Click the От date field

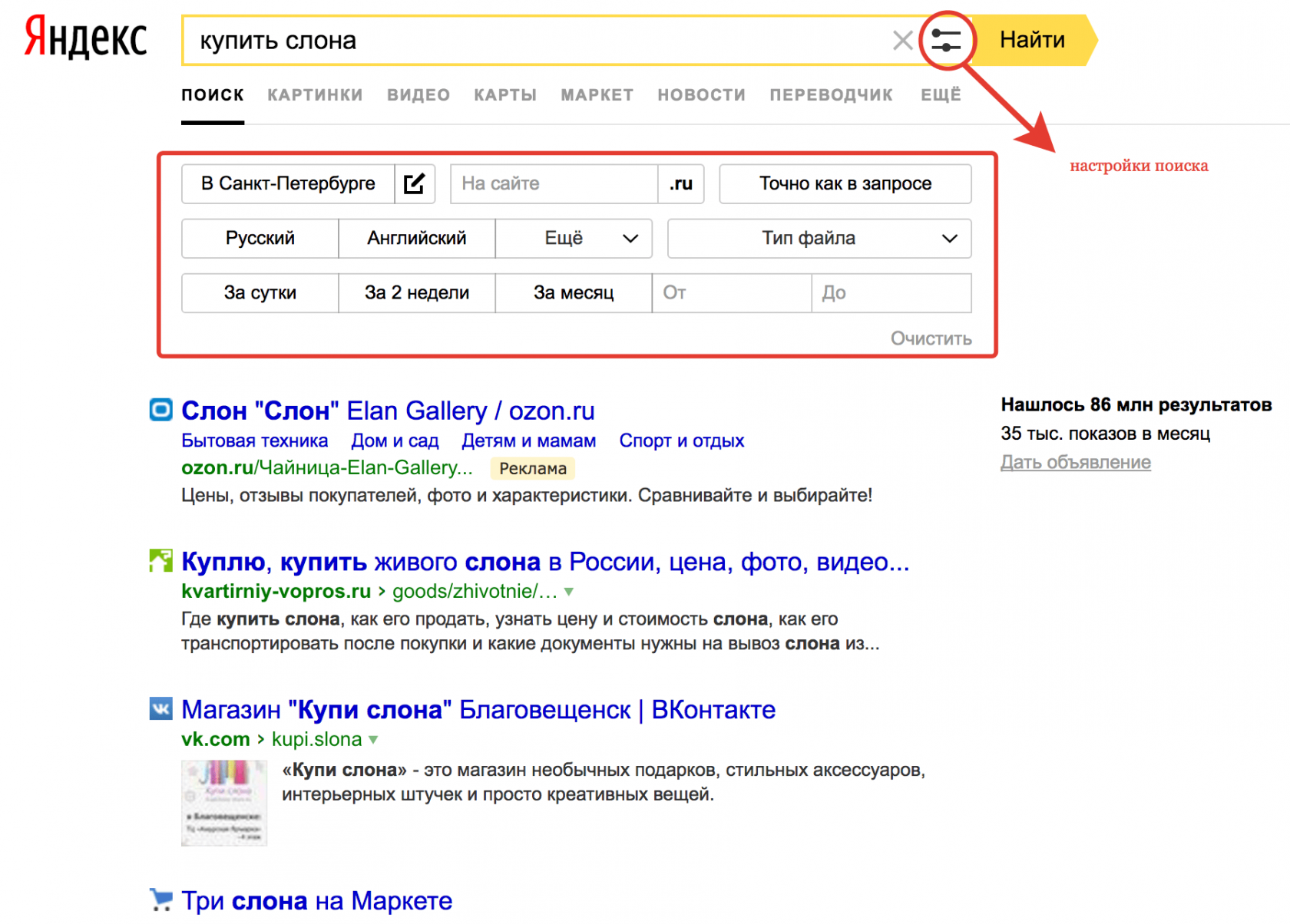[x=732, y=292]
